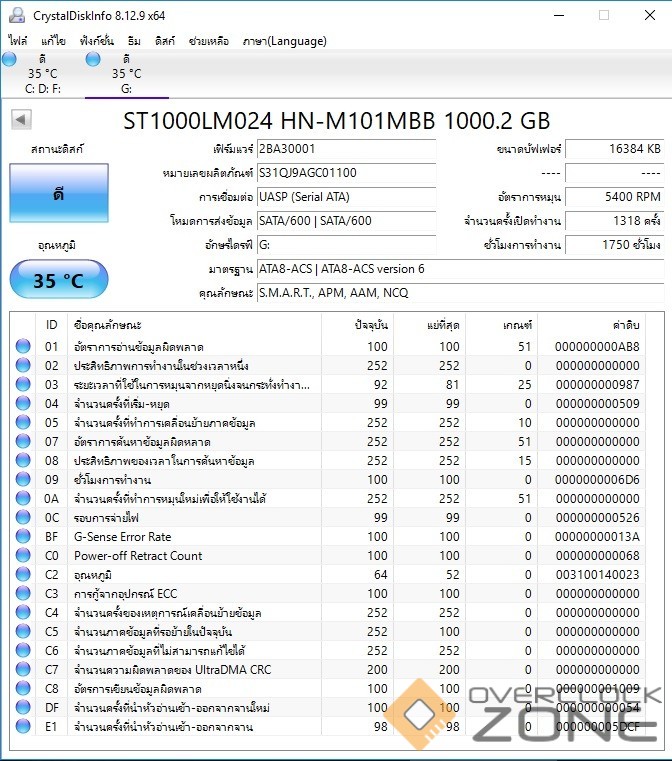Click the status orb for attribute 08

(23, 460)
